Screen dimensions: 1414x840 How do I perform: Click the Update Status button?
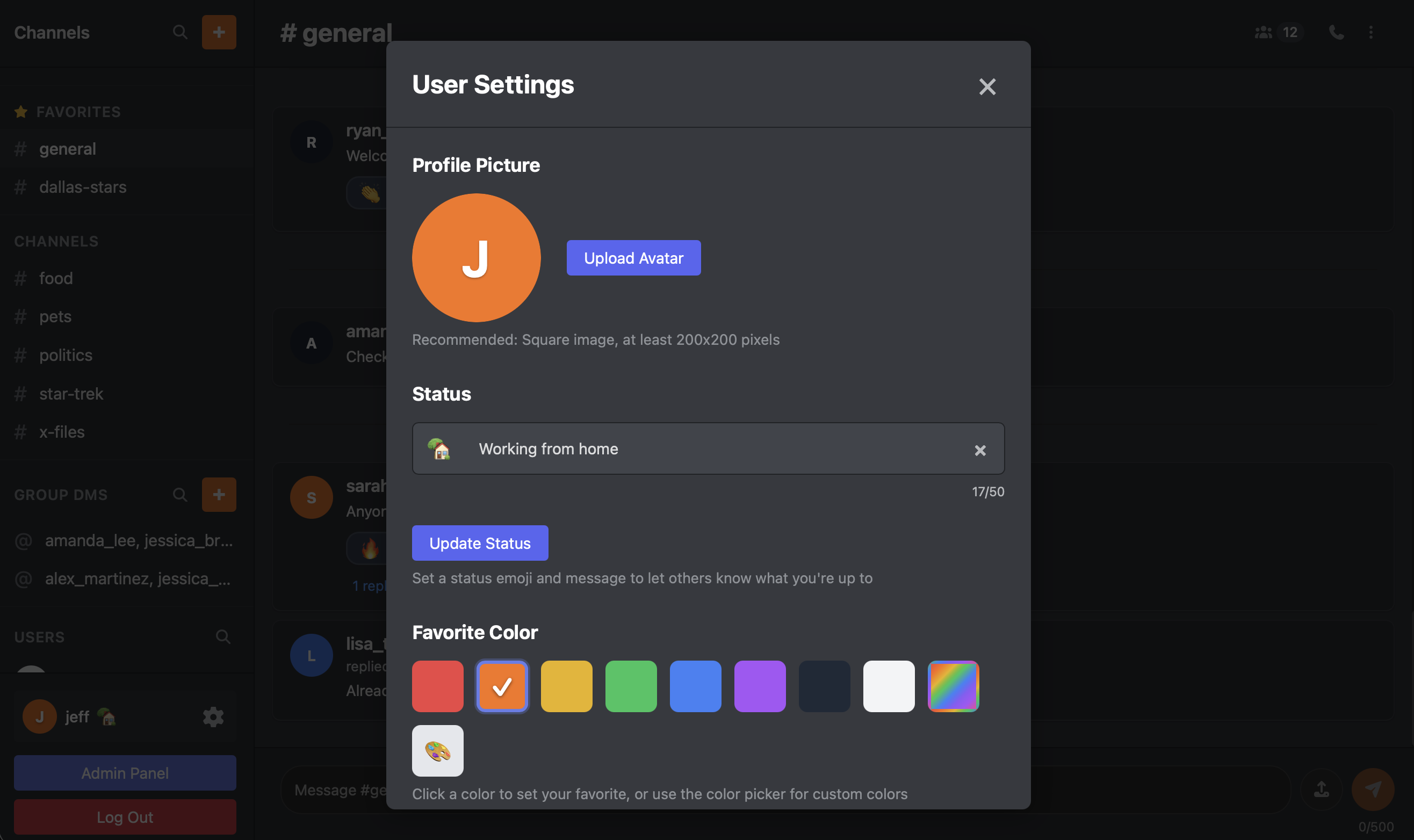480,543
